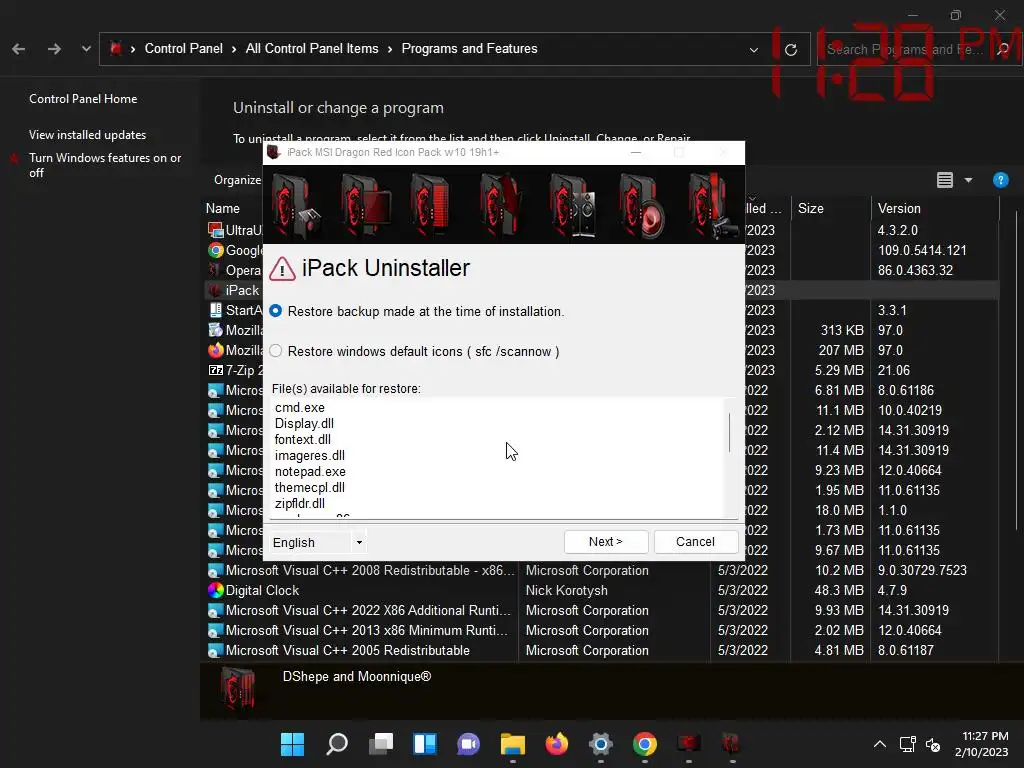Sort by Size column header
Viewport: 1024px width, 768px height.
pyautogui.click(x=810, y=209)
